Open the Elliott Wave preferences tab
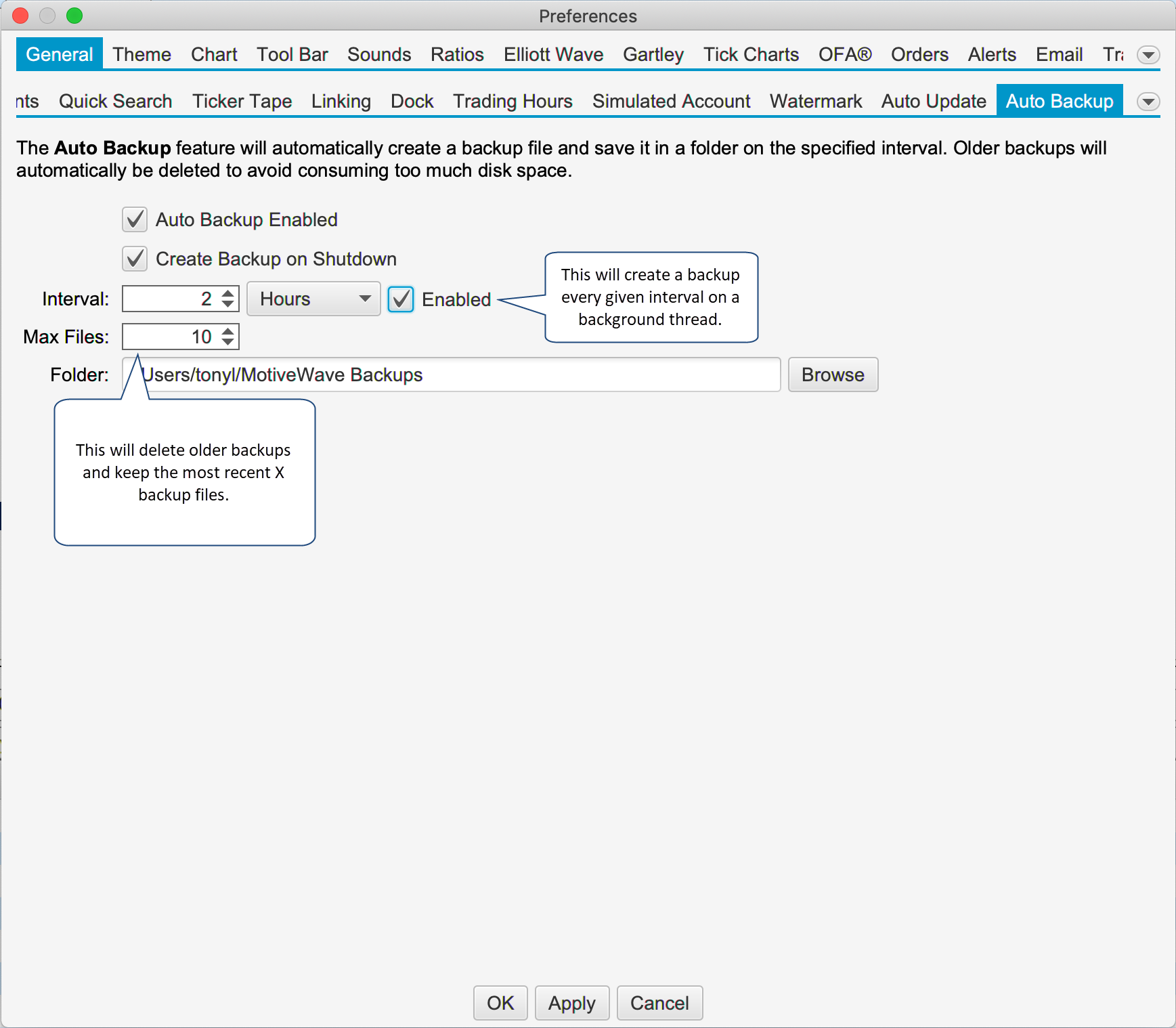Screen dimensions: 1176x1028 point(553,54)
